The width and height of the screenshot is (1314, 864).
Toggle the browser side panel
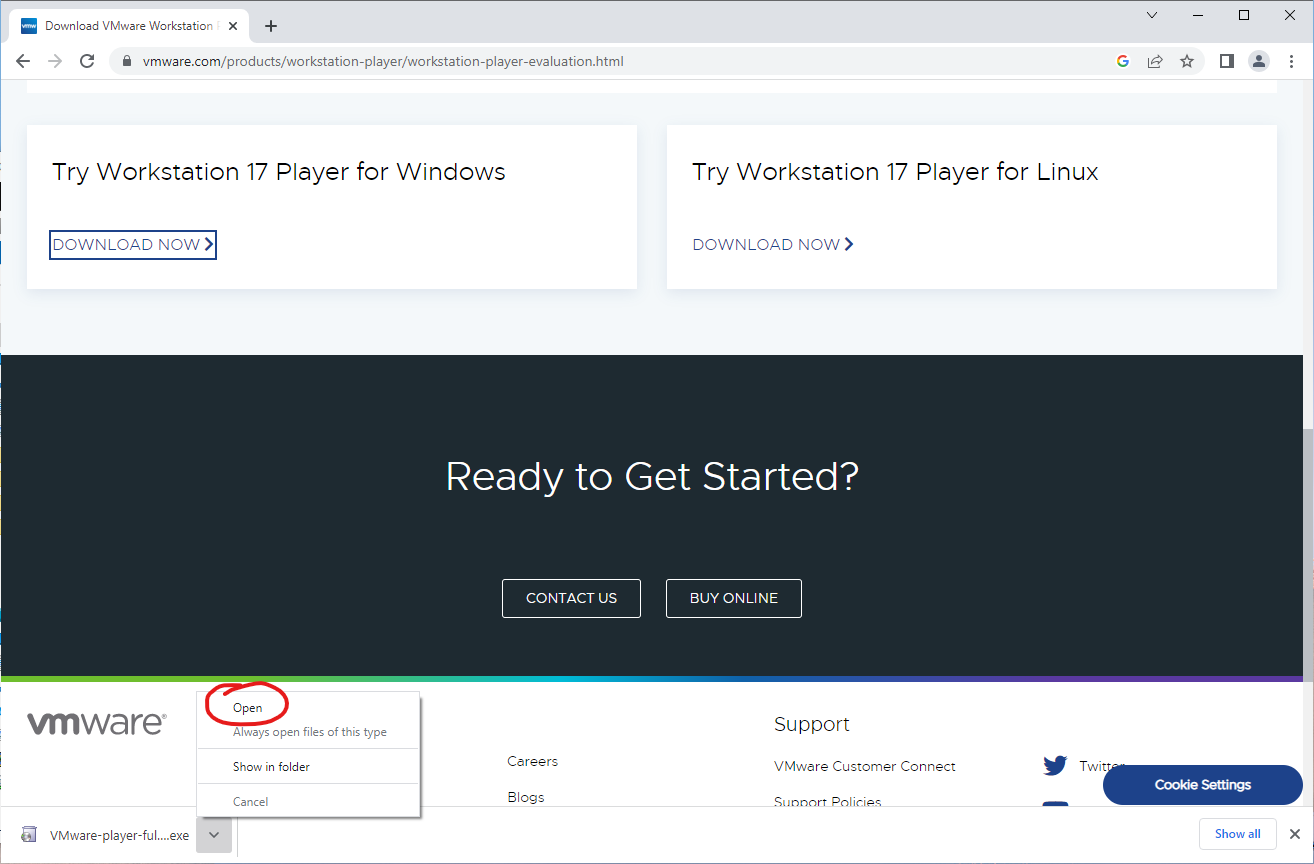(x=1226, y=61)
